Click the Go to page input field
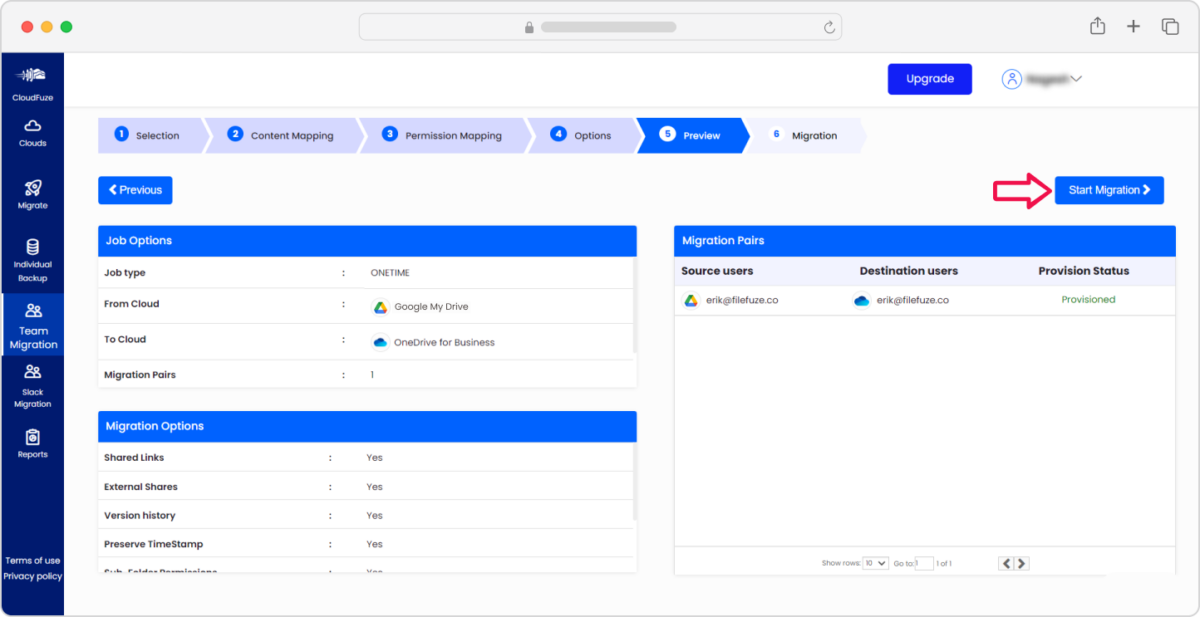The image size is (1200, 617). coord(925,563)
